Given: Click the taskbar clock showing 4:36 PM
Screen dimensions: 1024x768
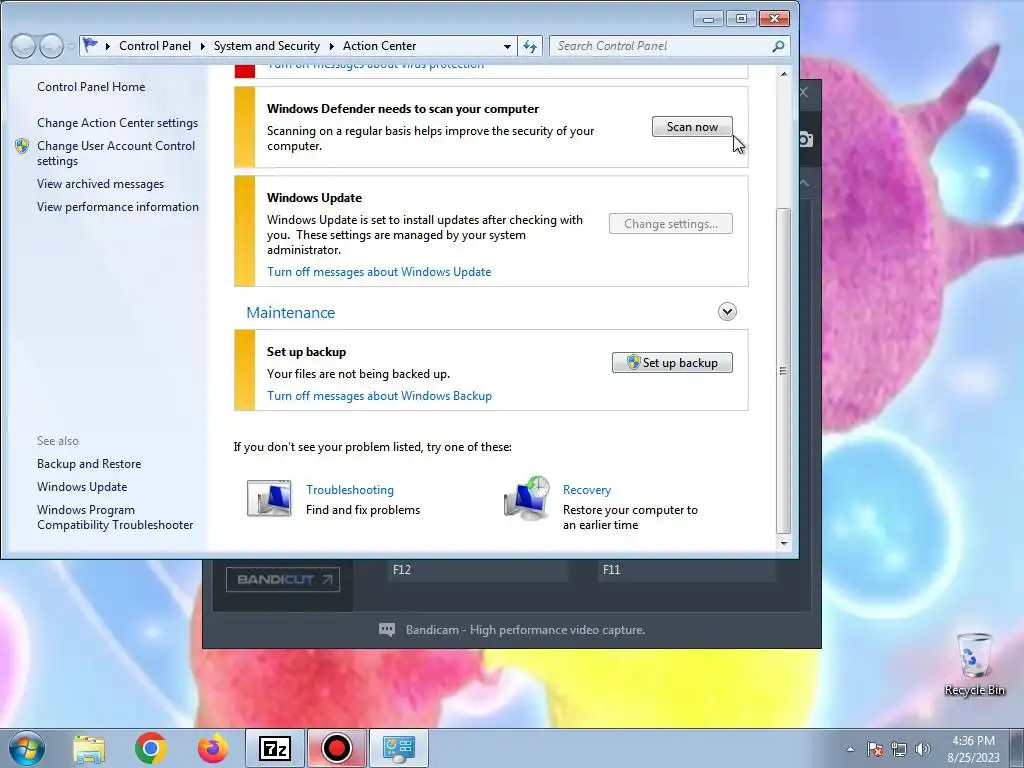Looking at the screenshot, I should pyautogui.click(x=973, y=749).
